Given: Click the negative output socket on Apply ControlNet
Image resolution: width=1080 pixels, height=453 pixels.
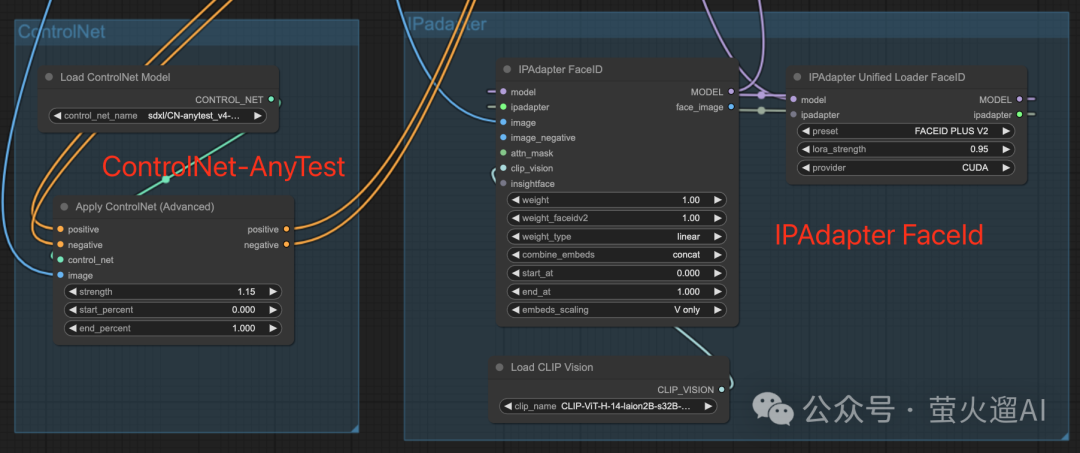Looking at the screenshot, I should tap(287, 244).
